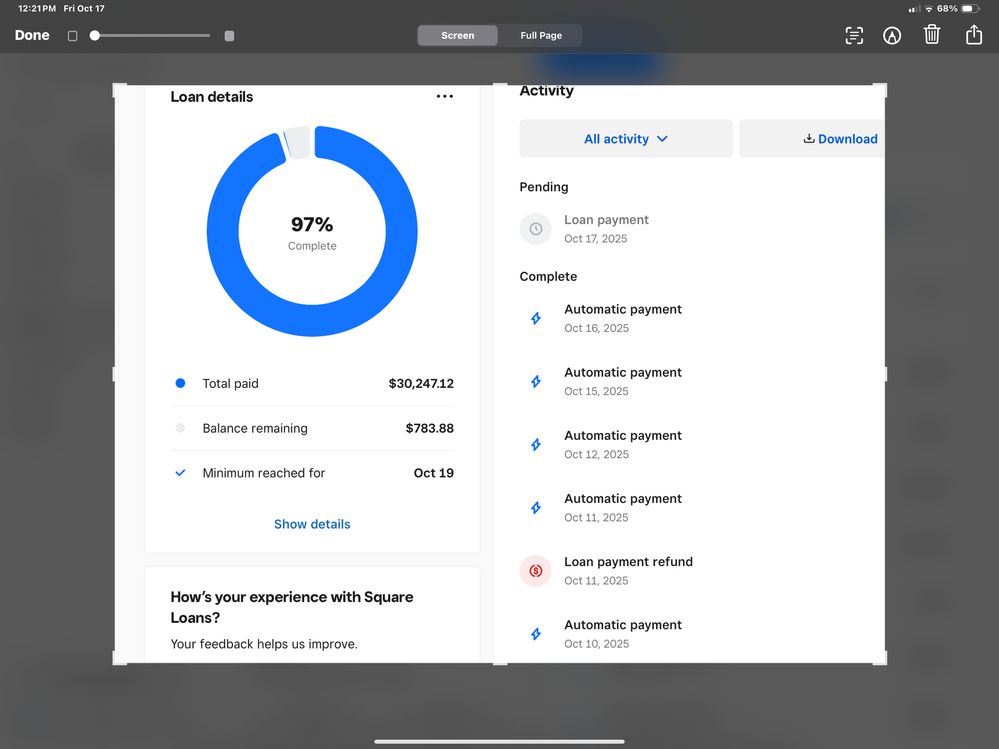Click the pending Loan payment clock icon
The height and width of the screenshot is (749, 999).
pyautogui.click(x=536, y=229)
